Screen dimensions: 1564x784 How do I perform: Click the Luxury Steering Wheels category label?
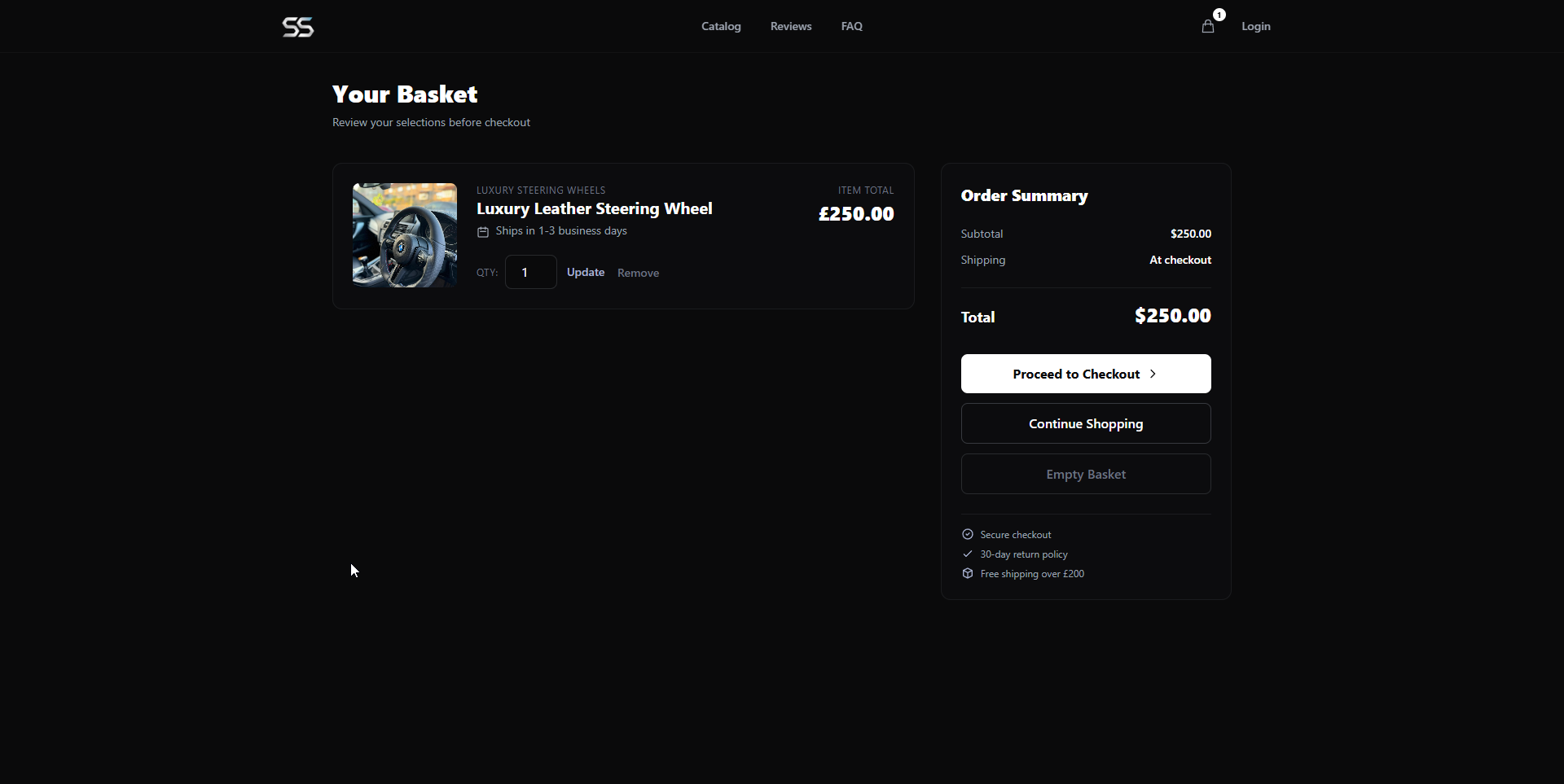541,191
